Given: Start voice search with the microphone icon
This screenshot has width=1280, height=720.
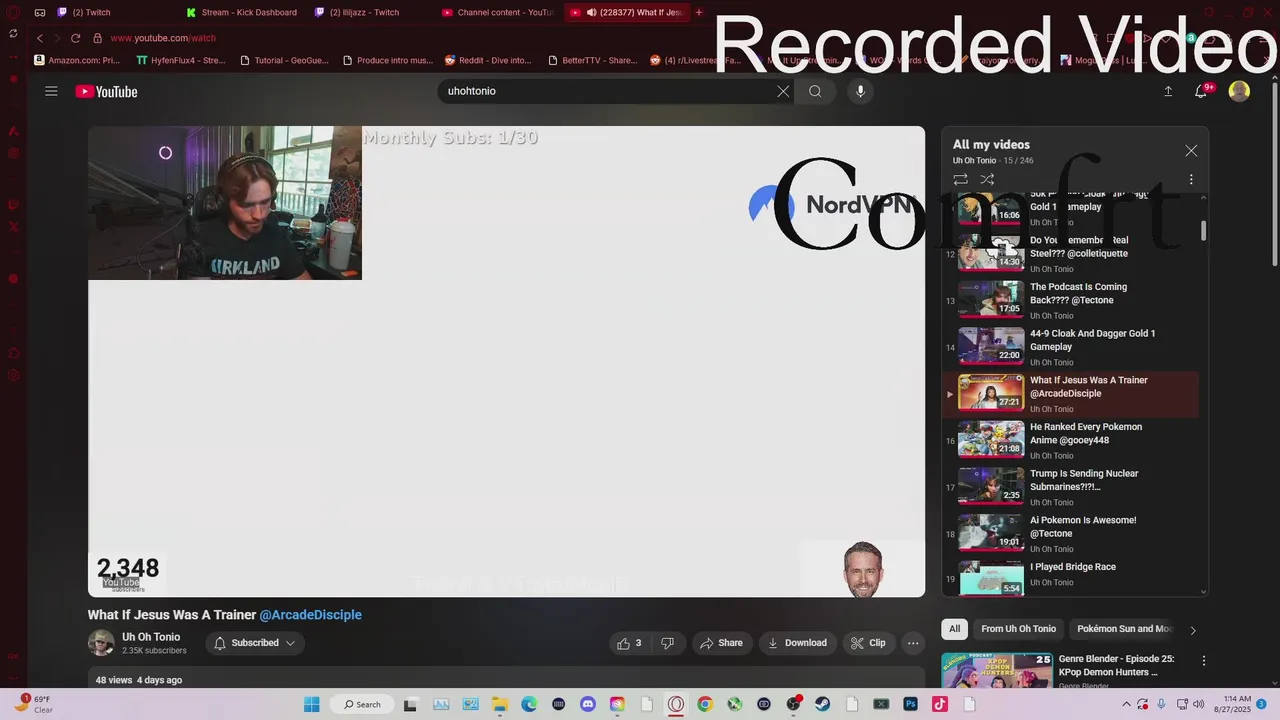Looking at the screenshot, I should tap(860, 91).
